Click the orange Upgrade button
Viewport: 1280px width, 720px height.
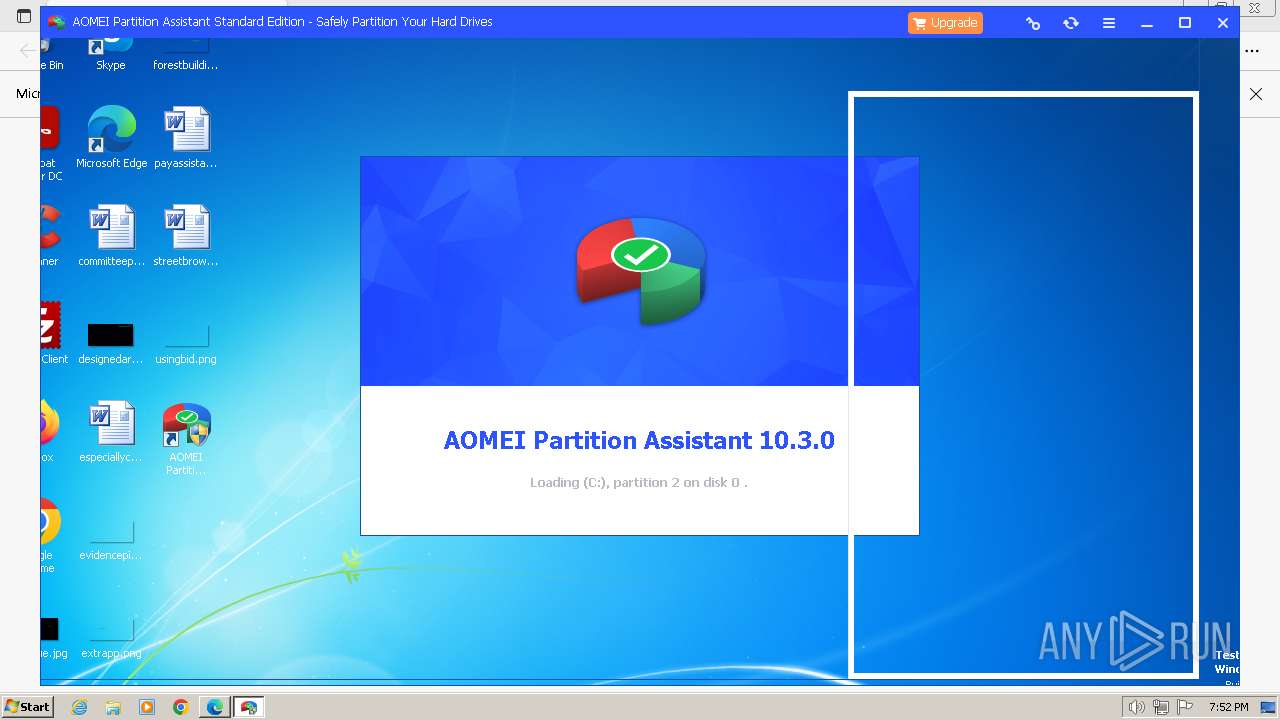point(945,23)
